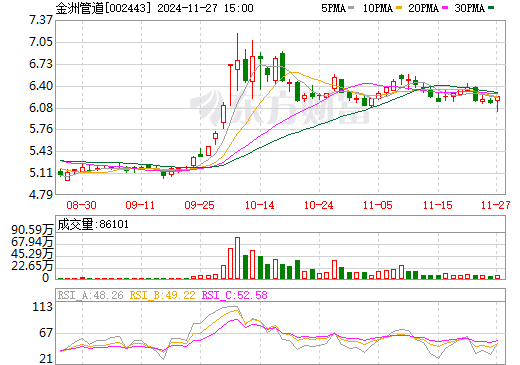The height and width of the screenshot is (365, 520).
Task: Select the 11-27 date label
Action: 496,205
